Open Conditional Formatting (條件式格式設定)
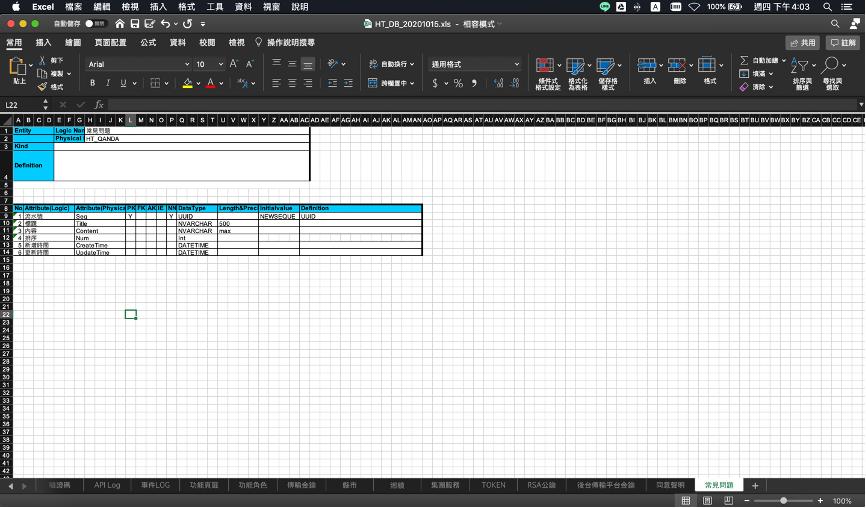This screenshot has width=866, height=508. pos(547,73)
